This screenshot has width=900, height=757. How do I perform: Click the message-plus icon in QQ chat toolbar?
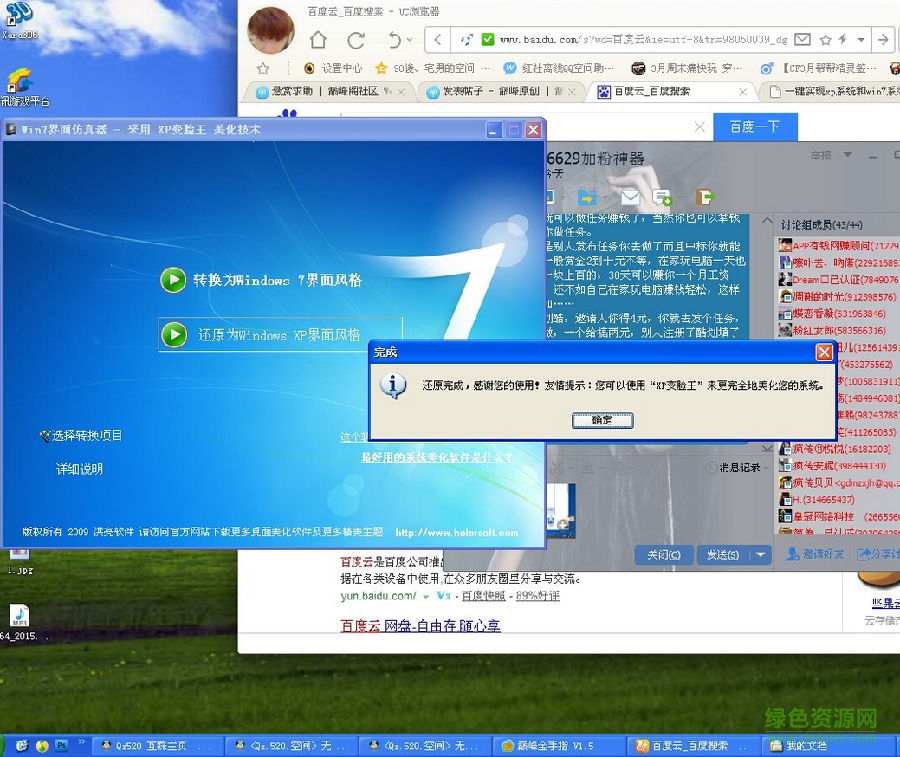[661, 197]
